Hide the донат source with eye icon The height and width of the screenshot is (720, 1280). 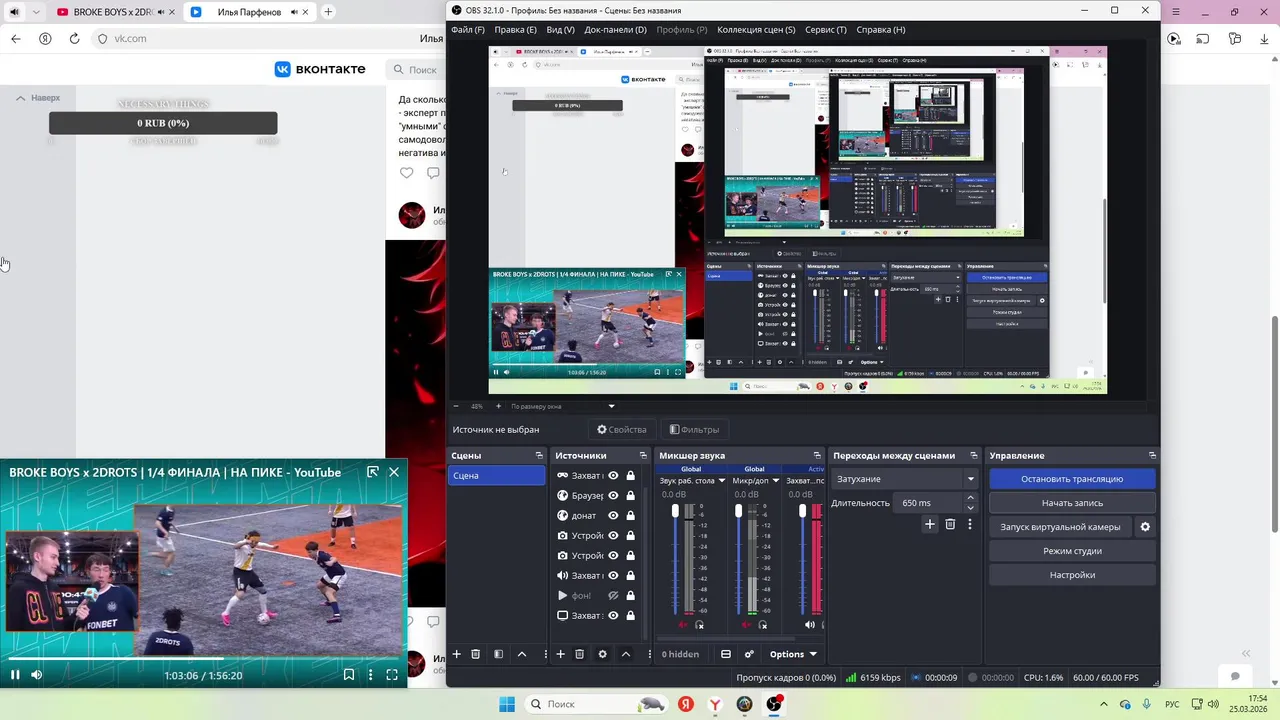(x=613, y=516)
